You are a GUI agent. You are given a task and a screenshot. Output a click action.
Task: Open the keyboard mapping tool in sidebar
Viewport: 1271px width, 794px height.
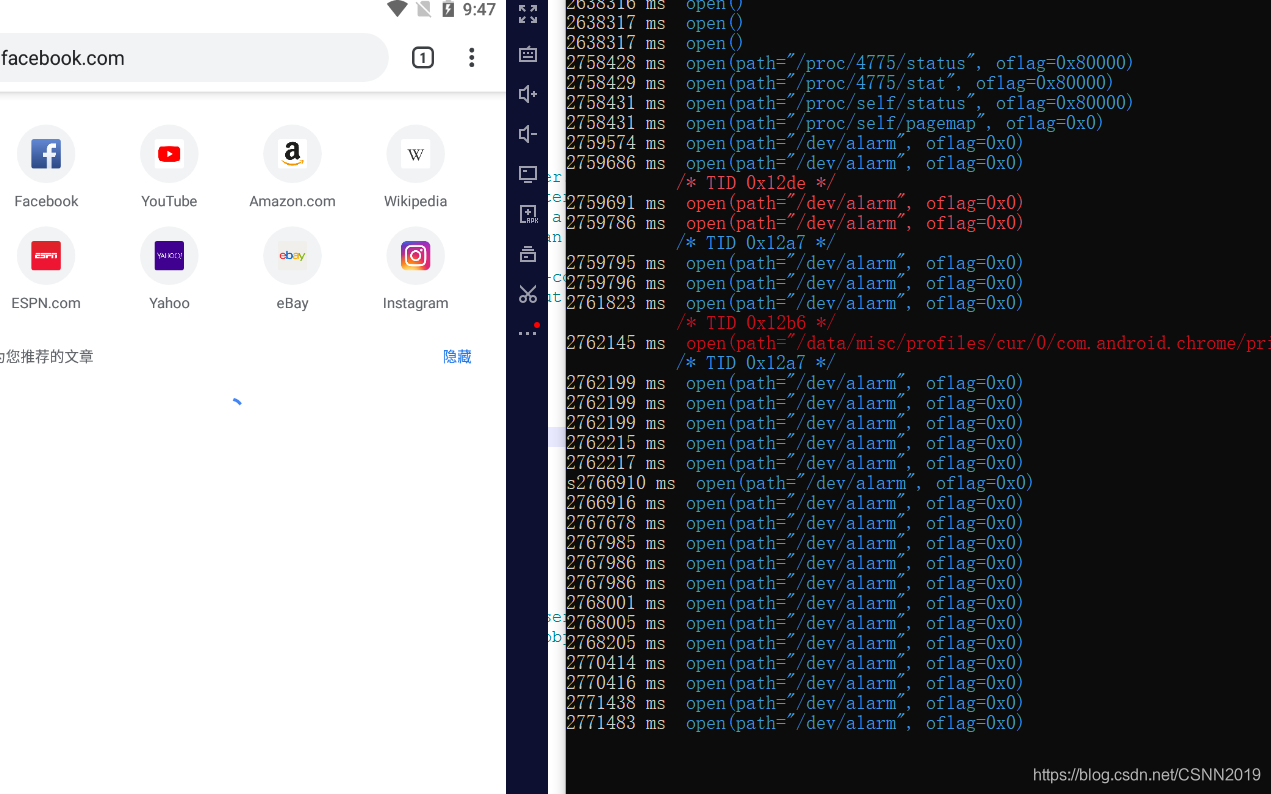tap(528, 54)
